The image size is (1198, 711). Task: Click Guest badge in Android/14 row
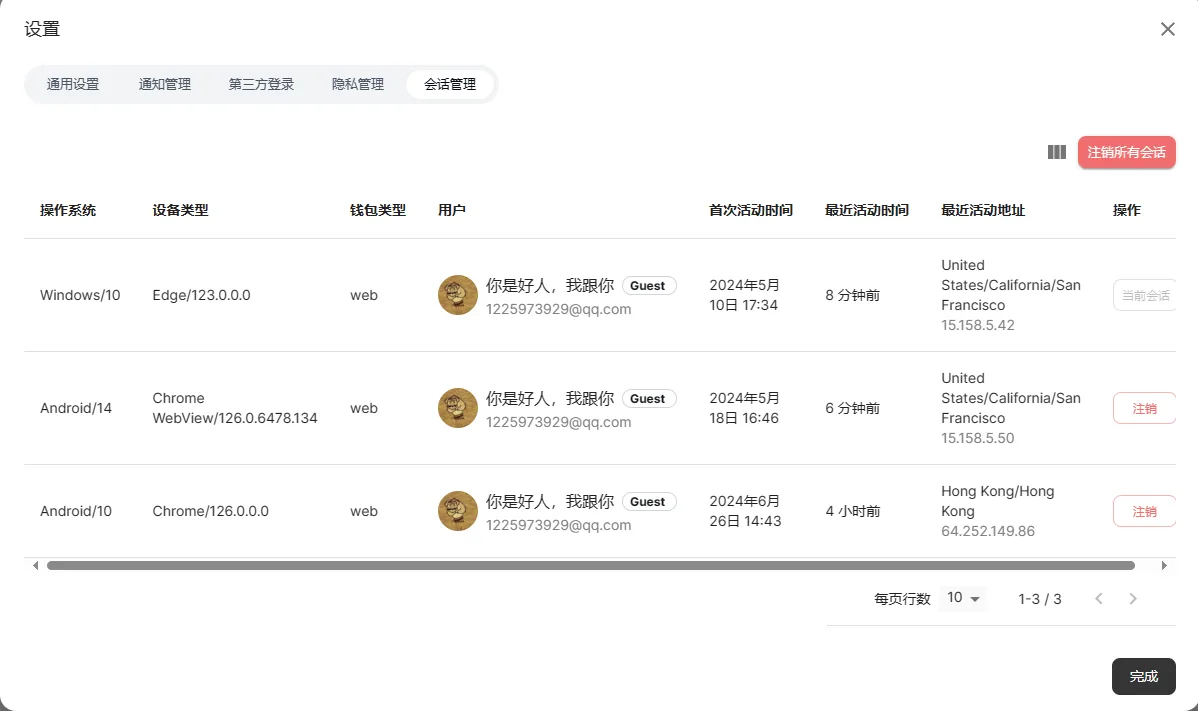pos(648,399)
